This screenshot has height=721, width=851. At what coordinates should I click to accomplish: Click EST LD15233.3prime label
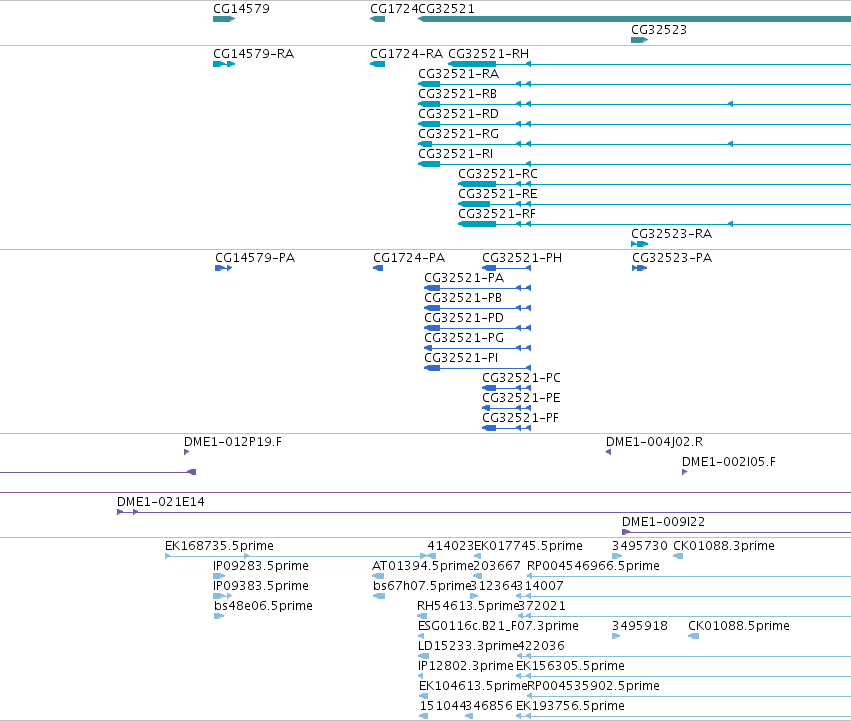pyautogui.click(x=468, y=647)
